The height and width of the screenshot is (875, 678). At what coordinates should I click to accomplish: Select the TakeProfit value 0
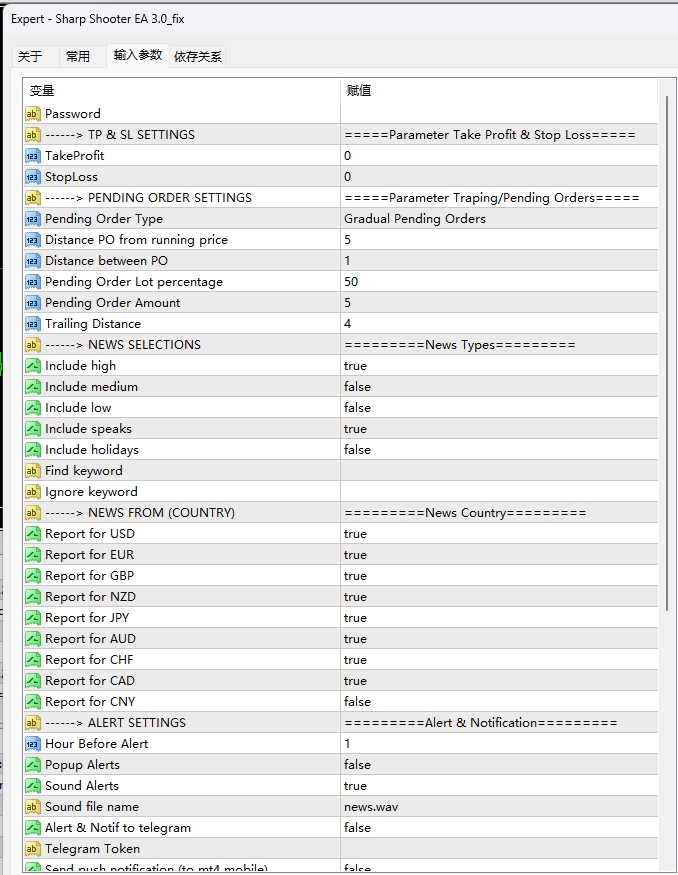(499, 156)
